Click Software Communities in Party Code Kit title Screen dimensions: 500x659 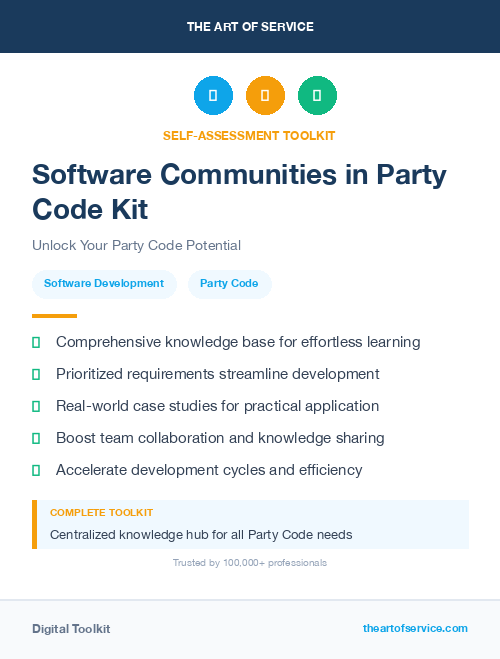pos(239,192)
